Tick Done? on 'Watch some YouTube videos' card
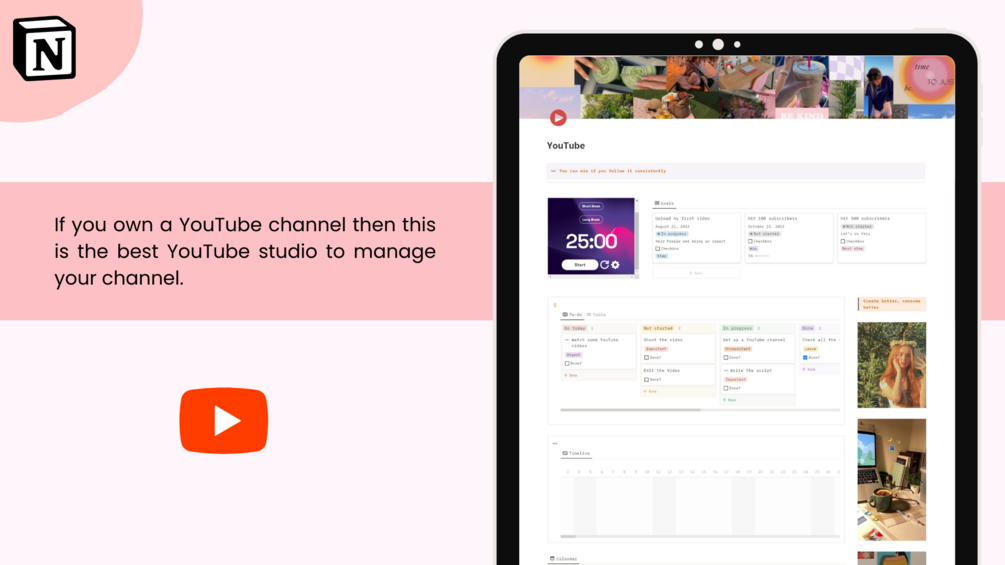 pyautogui.click(x=567, y=363)
